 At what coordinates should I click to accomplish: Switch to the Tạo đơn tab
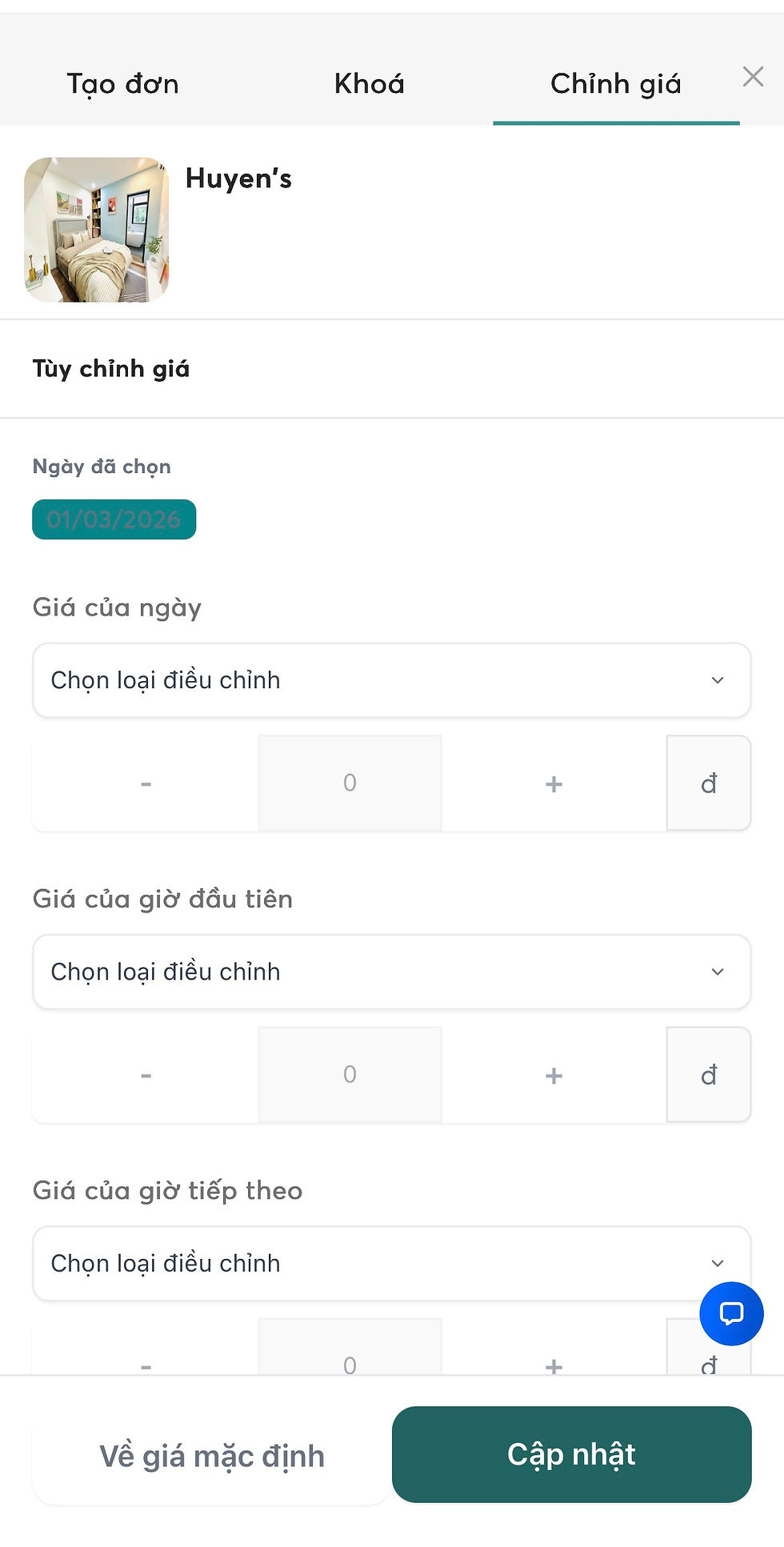pos(123,83)
